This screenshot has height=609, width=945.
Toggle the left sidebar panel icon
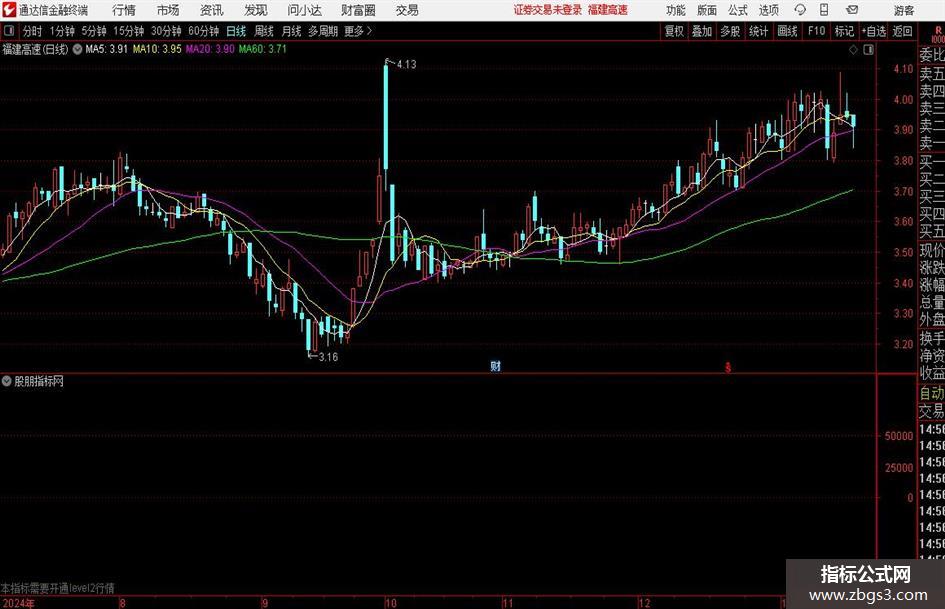9,31
